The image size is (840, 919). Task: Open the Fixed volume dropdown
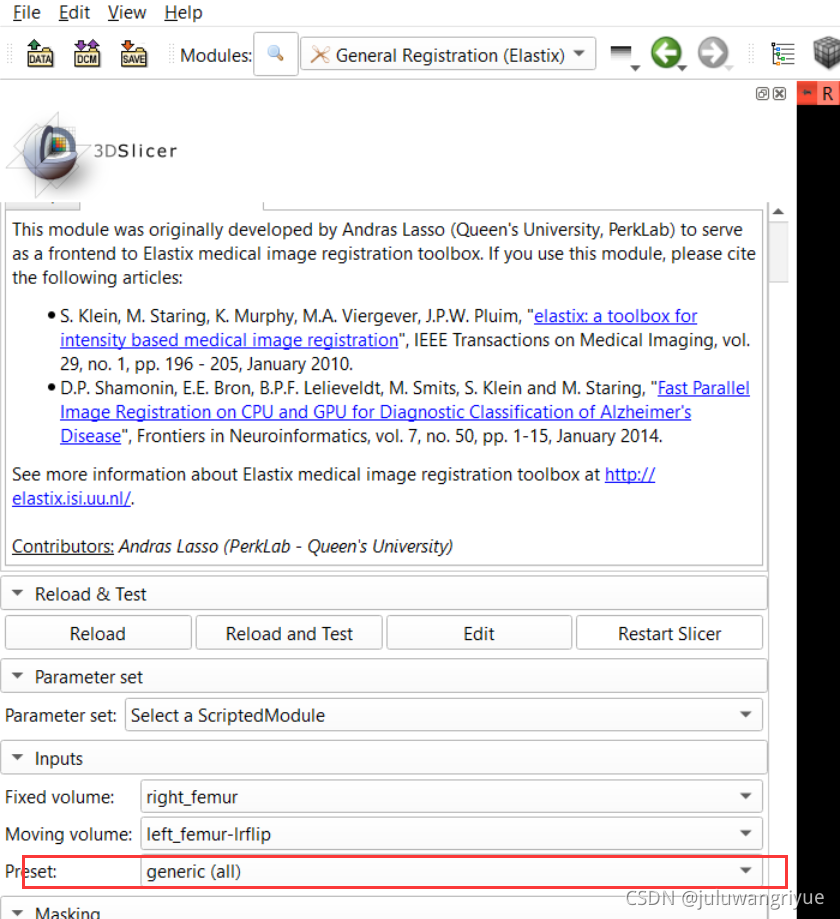coord(451,797)
